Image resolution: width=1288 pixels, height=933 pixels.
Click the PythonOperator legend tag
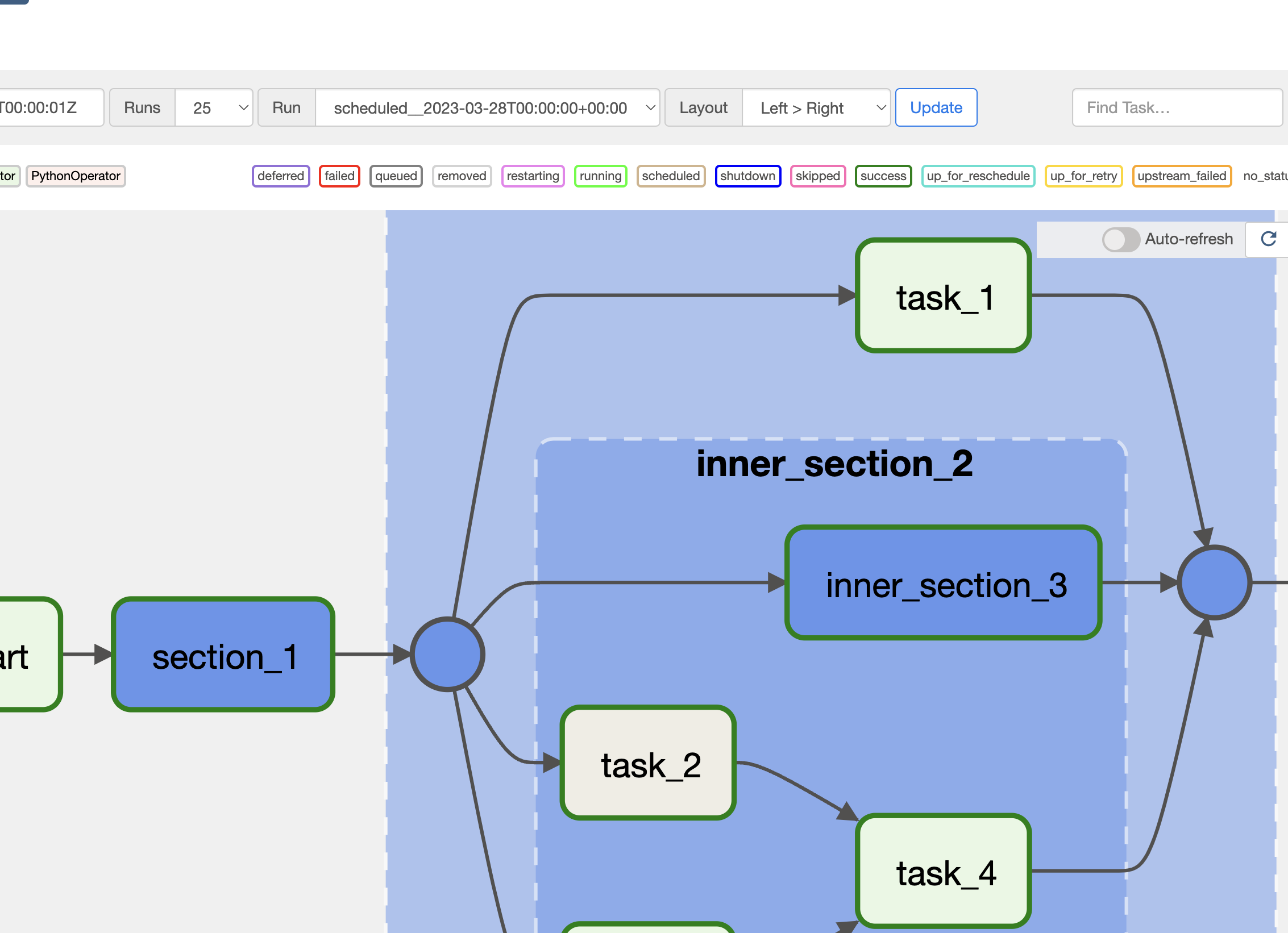tap(76, 176)
